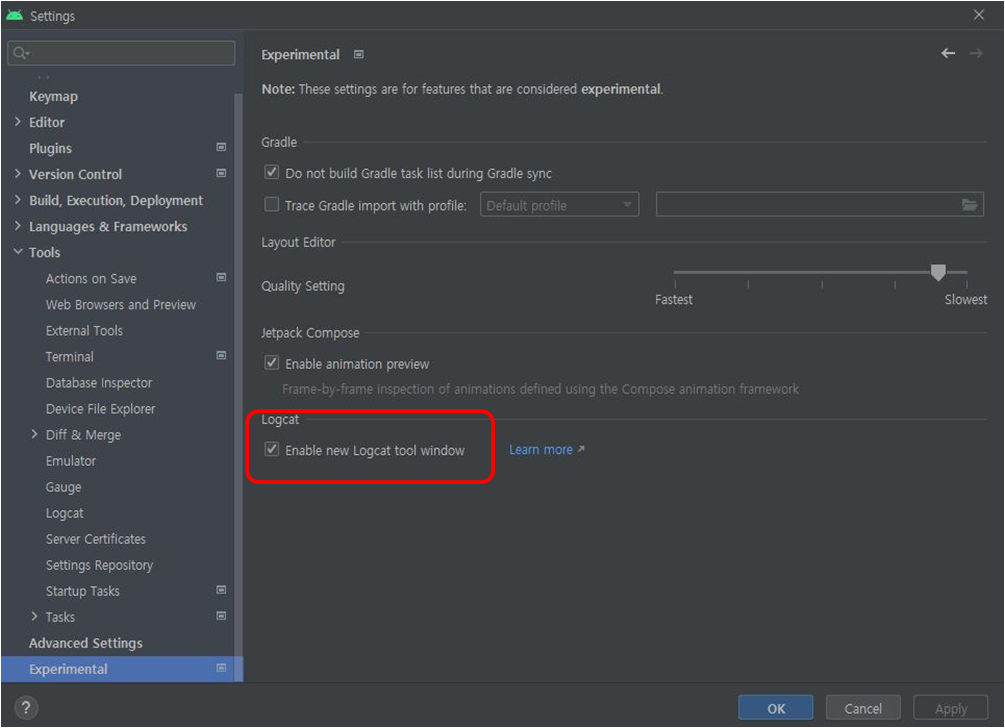Click the modified-settings indicator next to Plugins
This screenshot has height=728, width=1005.
(x=222, y=147)
